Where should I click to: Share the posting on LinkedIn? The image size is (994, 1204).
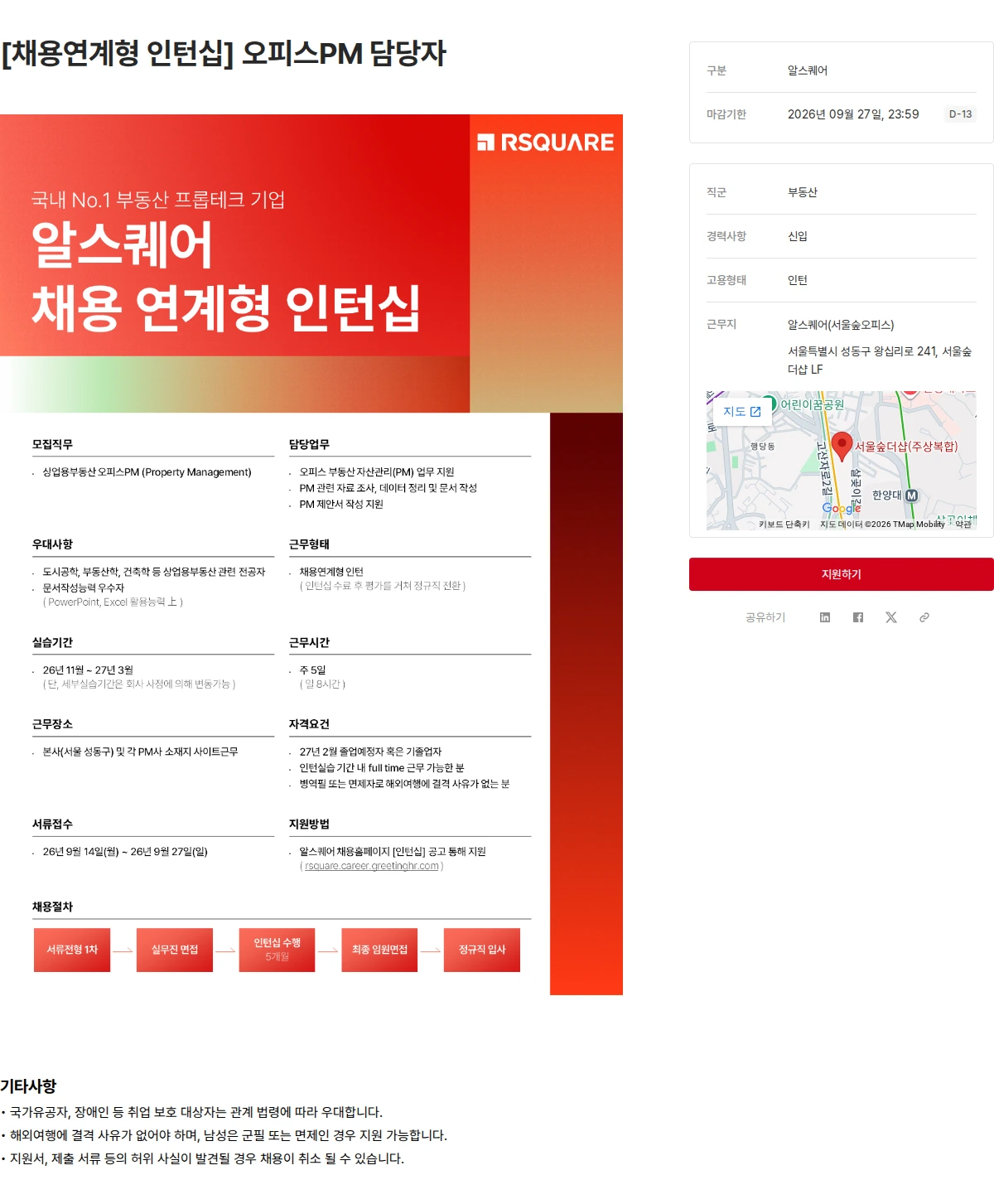[825, 617]
